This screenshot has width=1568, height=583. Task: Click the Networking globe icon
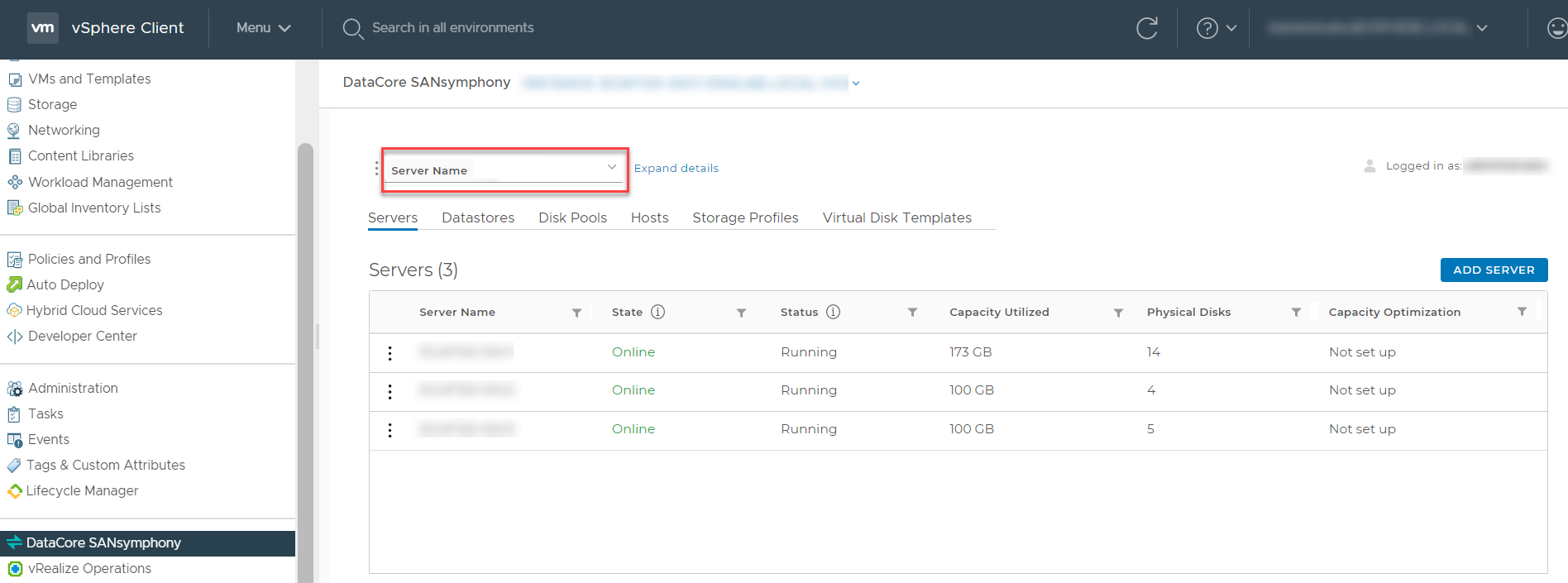pos(14,131)
